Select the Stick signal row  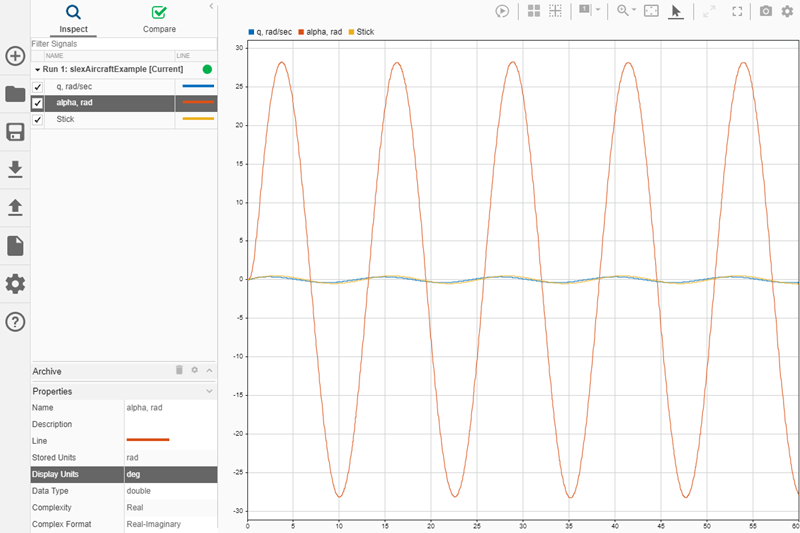tap(124, 119)
